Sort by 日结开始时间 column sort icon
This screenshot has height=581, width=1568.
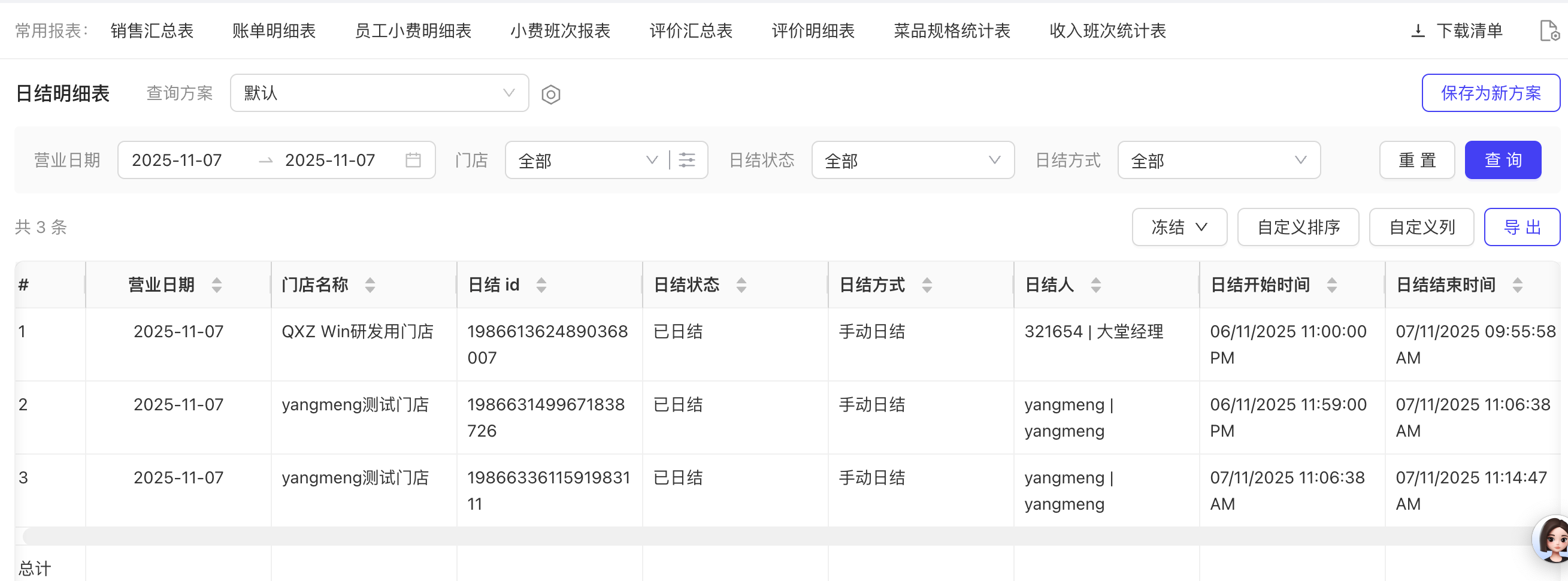1332,285
